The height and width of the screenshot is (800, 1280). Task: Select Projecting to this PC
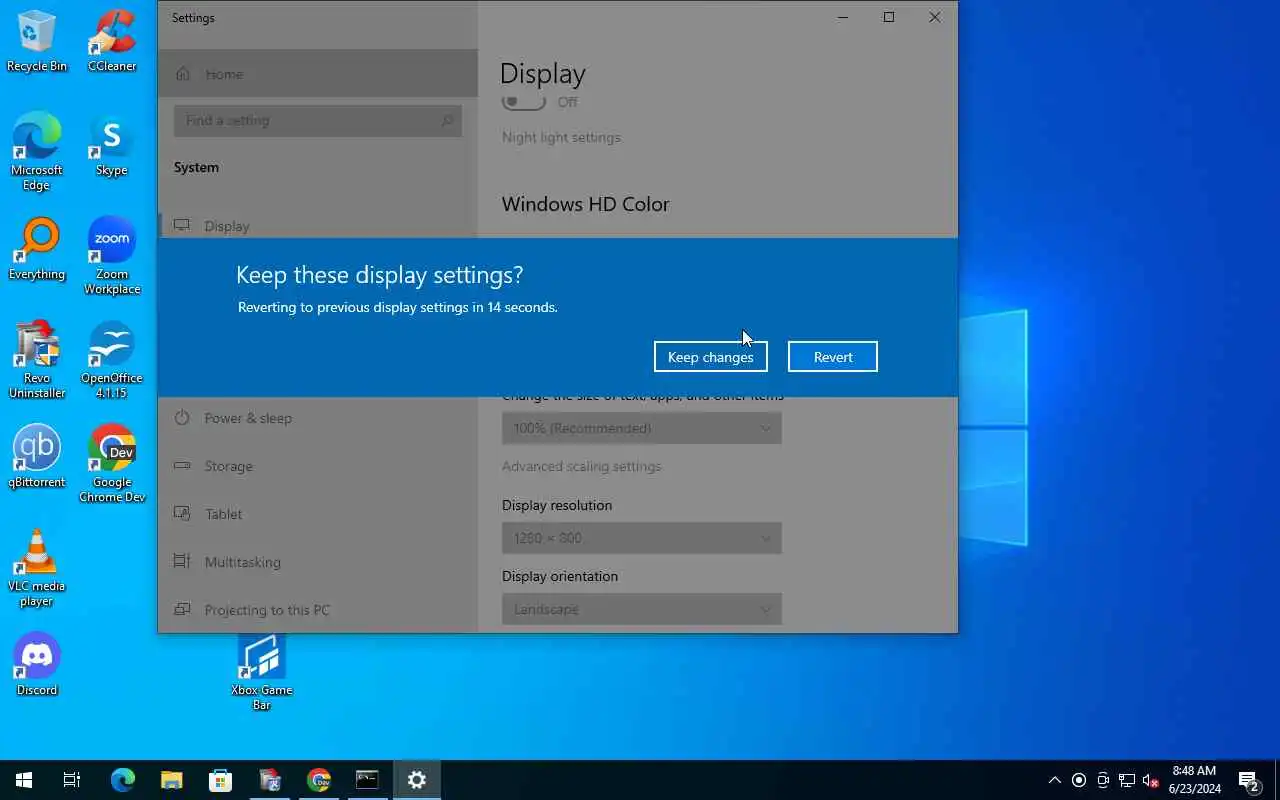coord(318,609)
